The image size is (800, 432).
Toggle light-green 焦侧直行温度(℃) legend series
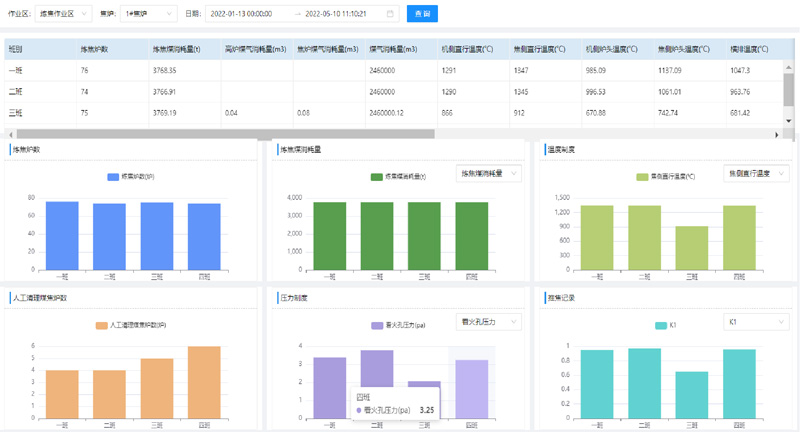[665, 176]
